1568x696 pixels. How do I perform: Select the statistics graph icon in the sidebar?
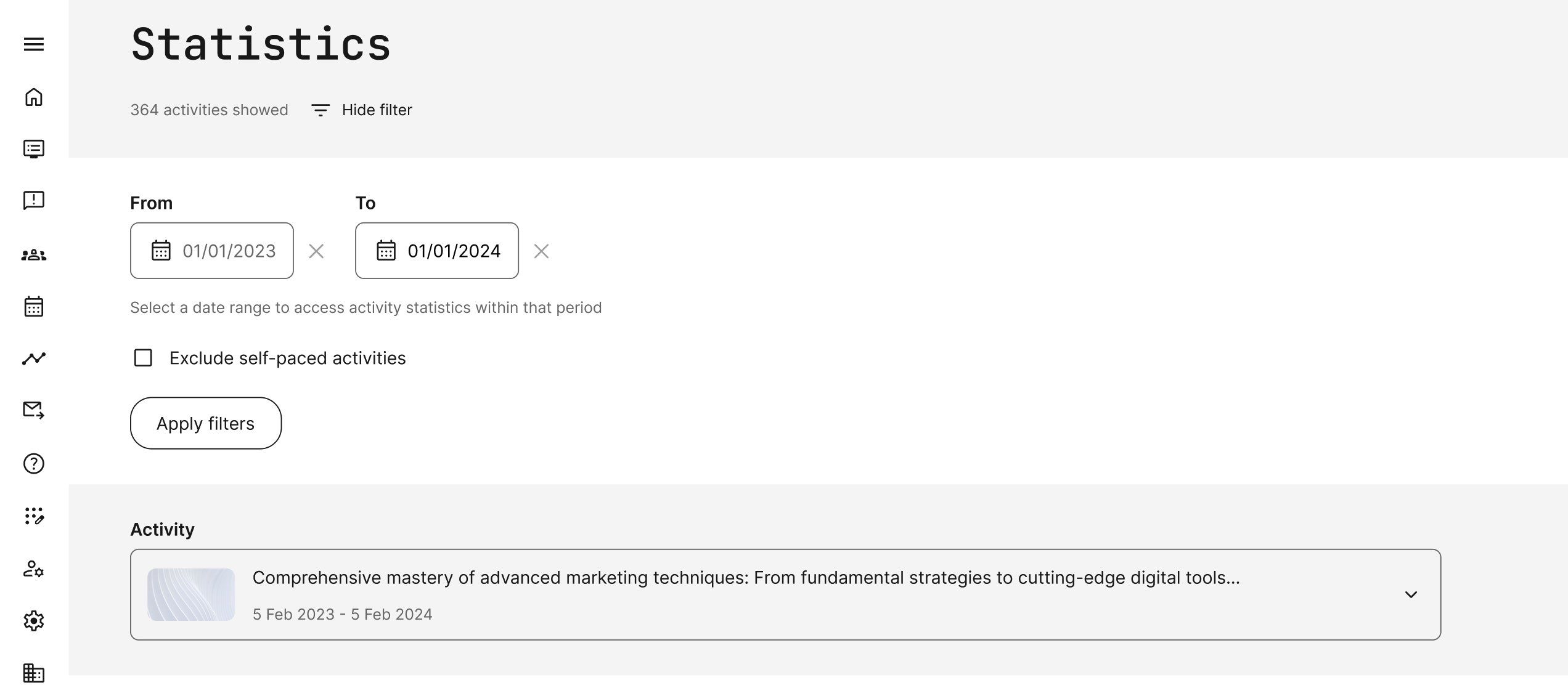point(34,358)
